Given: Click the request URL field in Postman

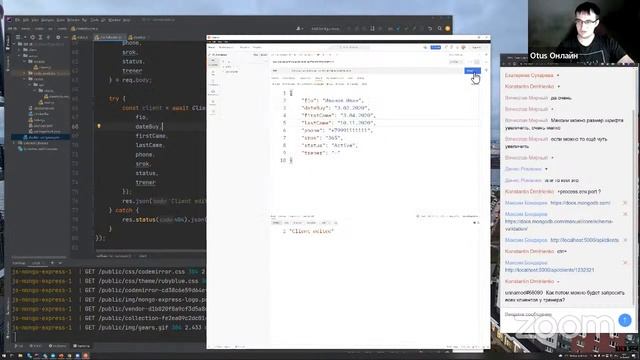Looking at the screenshot, I should point(375,71).
